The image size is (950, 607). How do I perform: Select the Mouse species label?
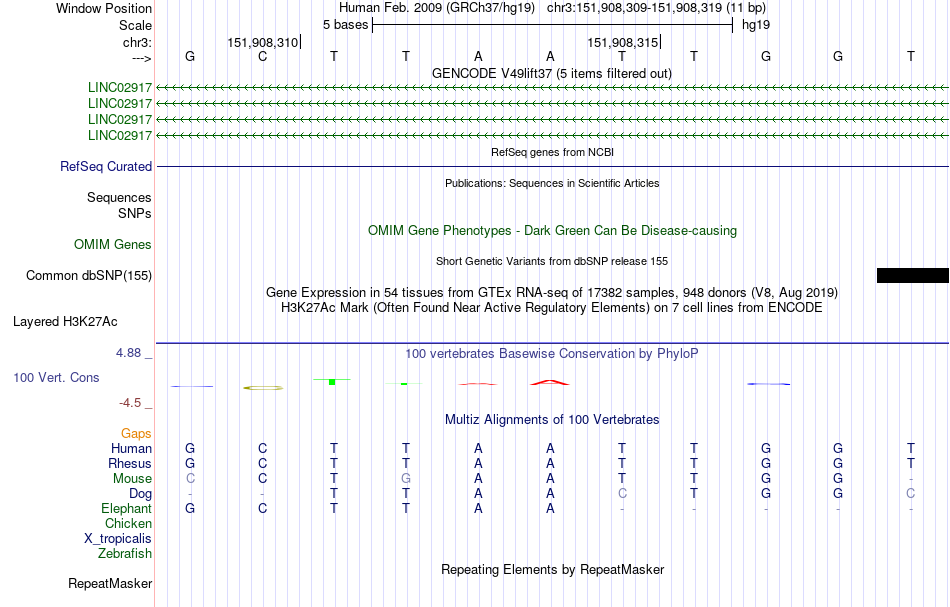click(x=133, y=479)
